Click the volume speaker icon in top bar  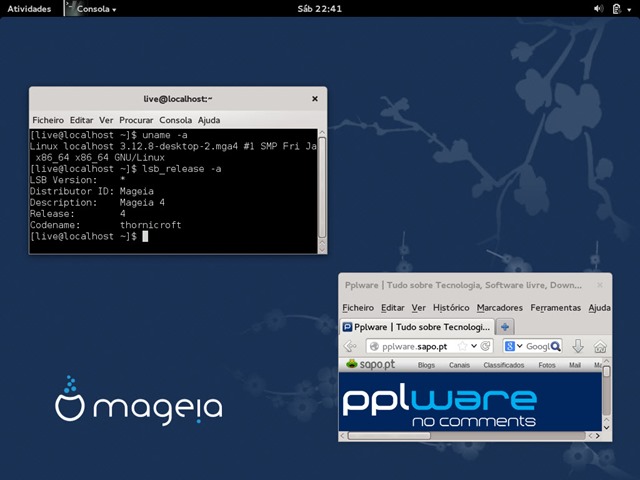pyautogui.click(x=598, y=9)
